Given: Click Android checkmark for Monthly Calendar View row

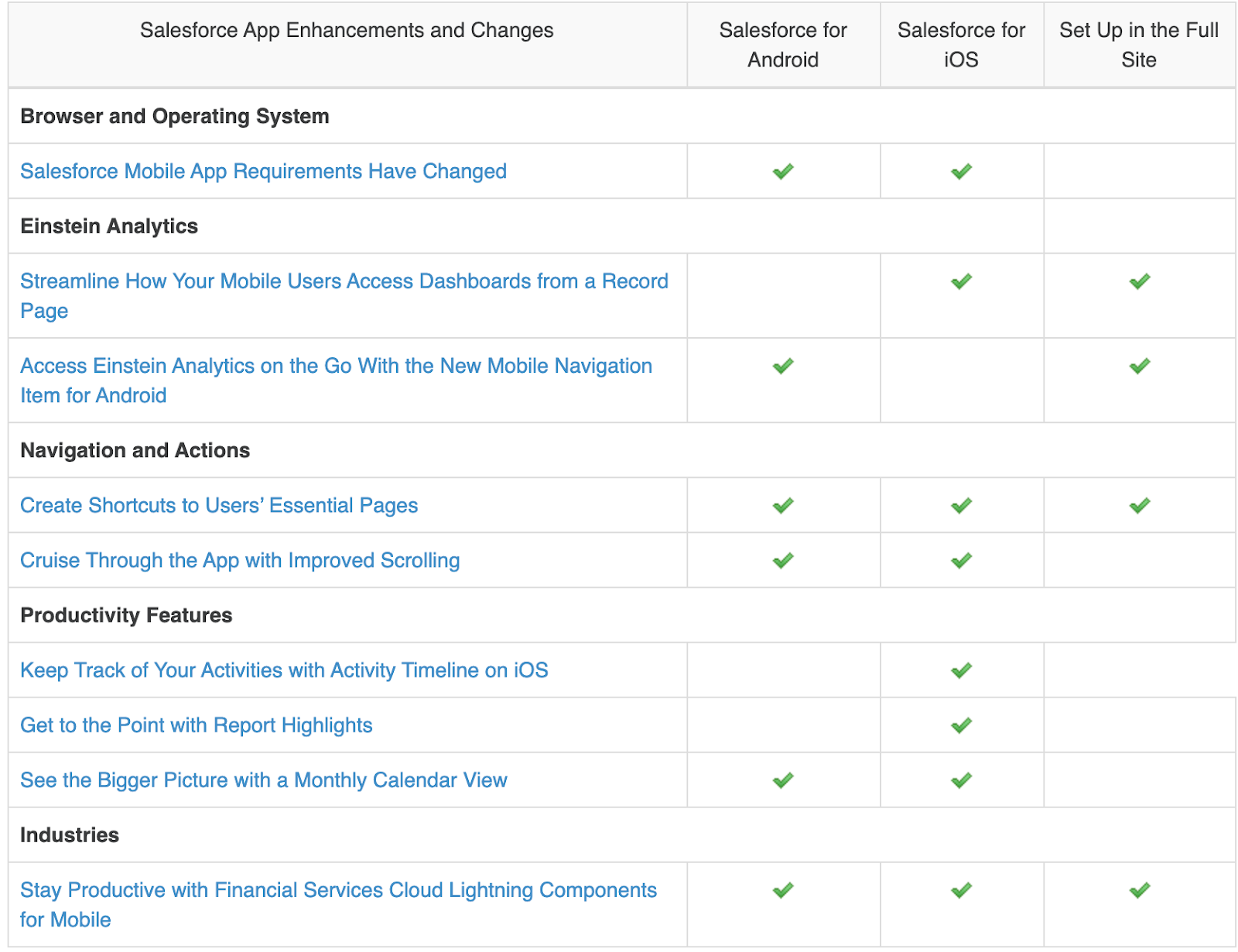Looking at the screenshot, I should (783, 780).
